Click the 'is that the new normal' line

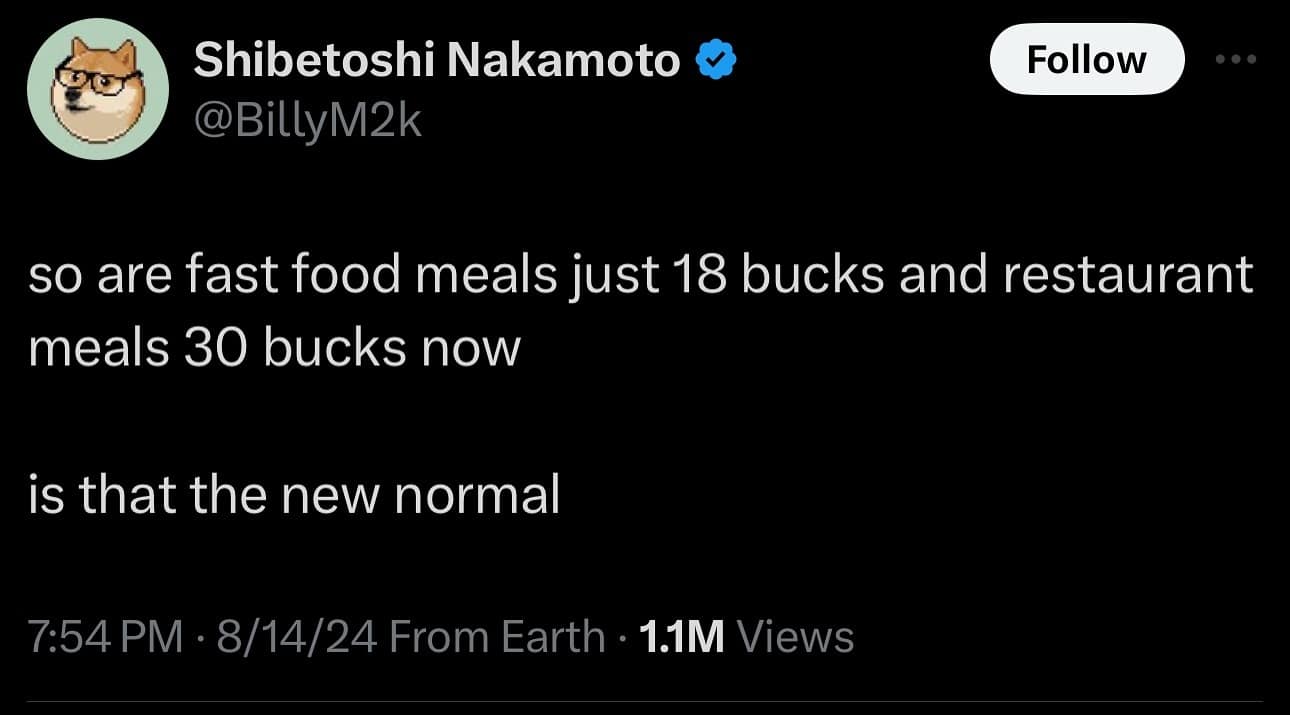(294, 494)
